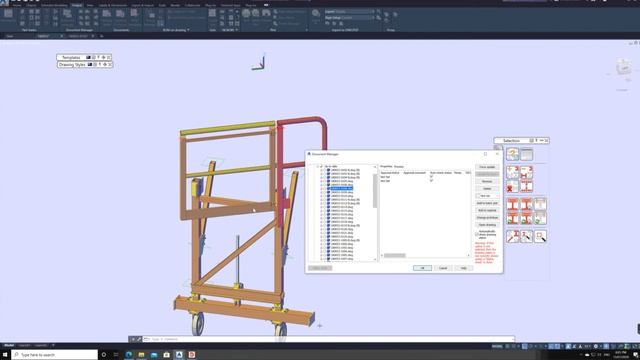
Task: Click the system clock in the taskbar
Action: (621, 355)
